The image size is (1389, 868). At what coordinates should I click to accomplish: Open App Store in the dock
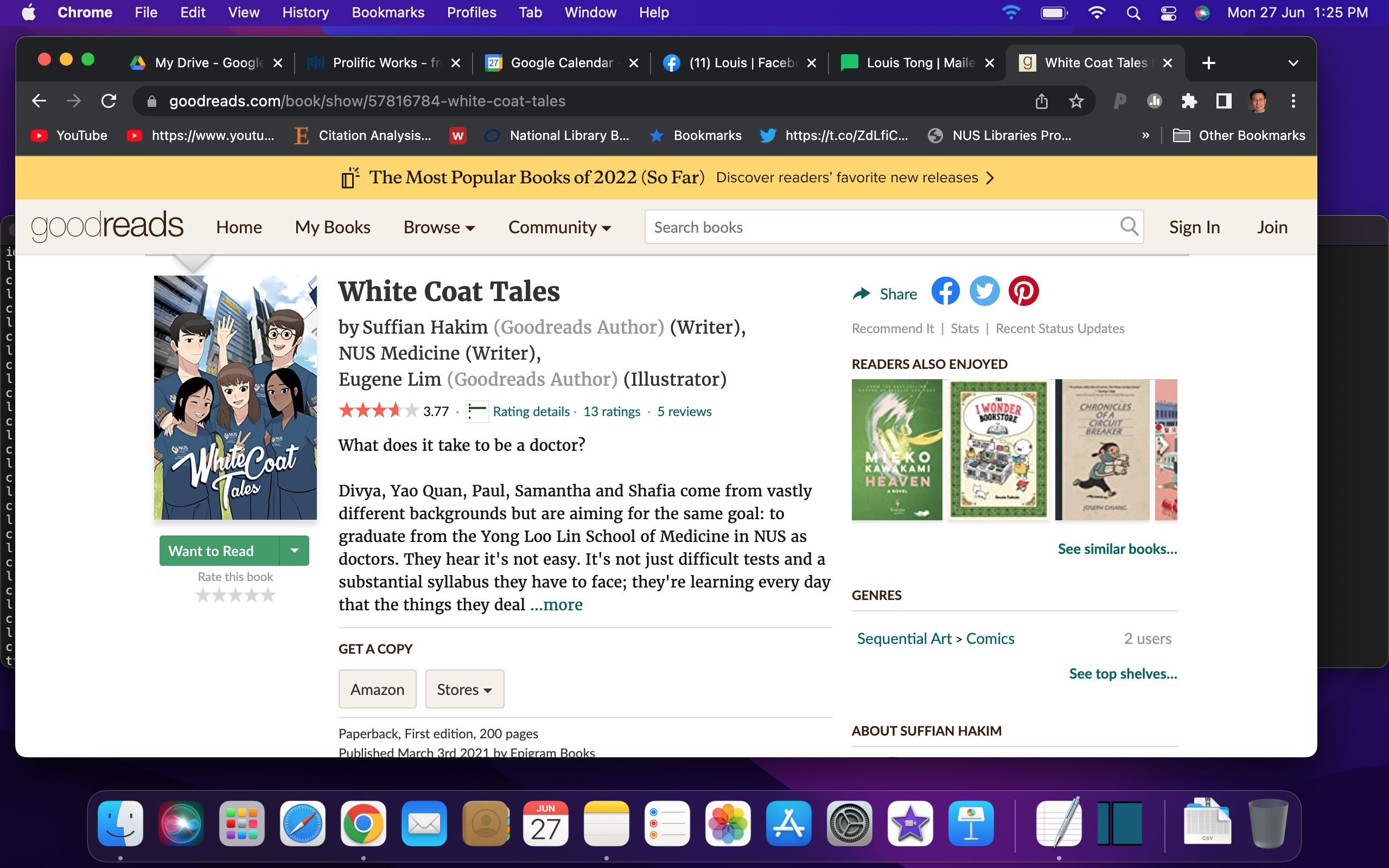click(788, 823)
